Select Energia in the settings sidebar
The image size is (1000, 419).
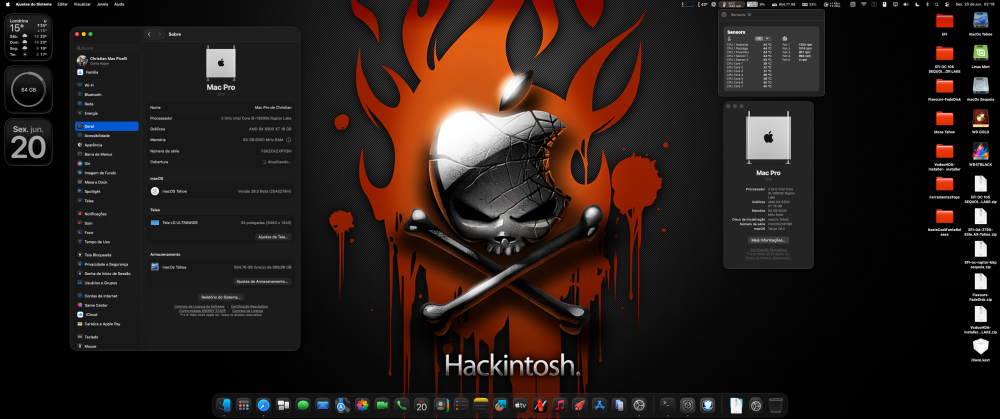(x=107, y=113)
